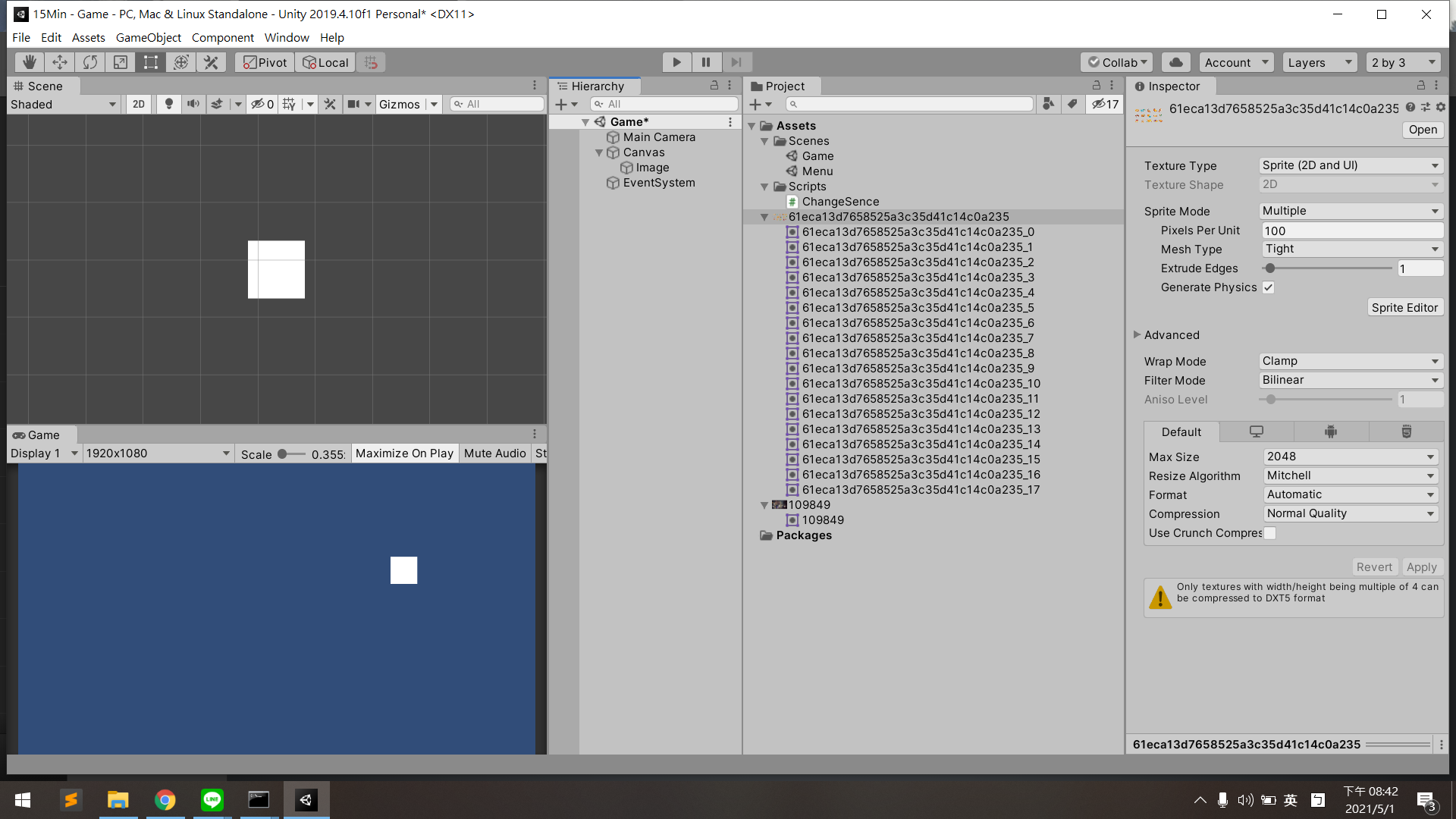The image size is (1456, 819).
Task: Select the Rect Transform tool
Action: [x=151, y=62]
